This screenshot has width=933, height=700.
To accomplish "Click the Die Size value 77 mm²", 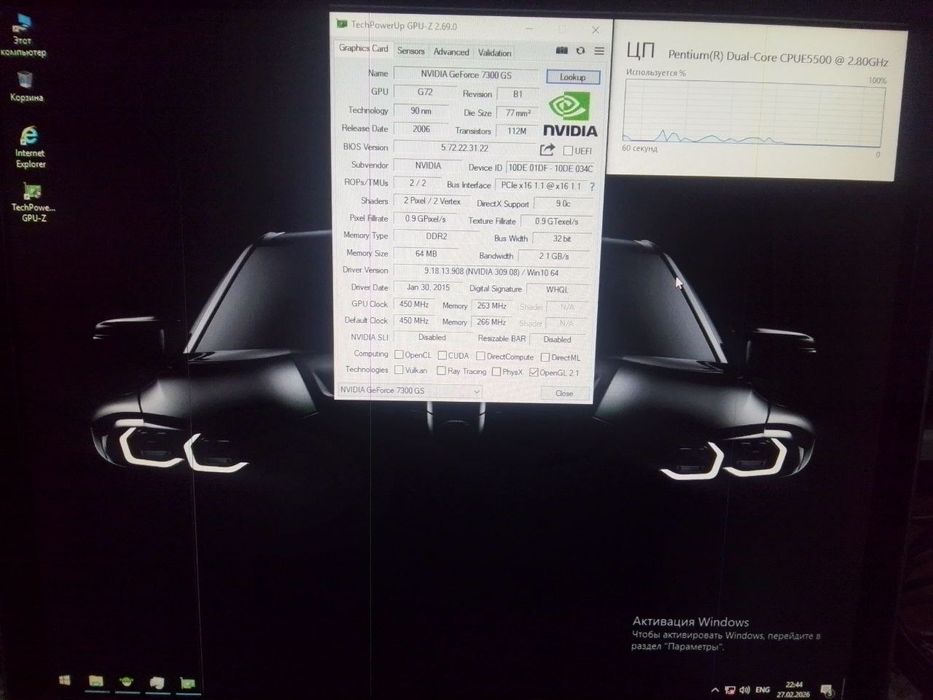I will tap(518, 112).
